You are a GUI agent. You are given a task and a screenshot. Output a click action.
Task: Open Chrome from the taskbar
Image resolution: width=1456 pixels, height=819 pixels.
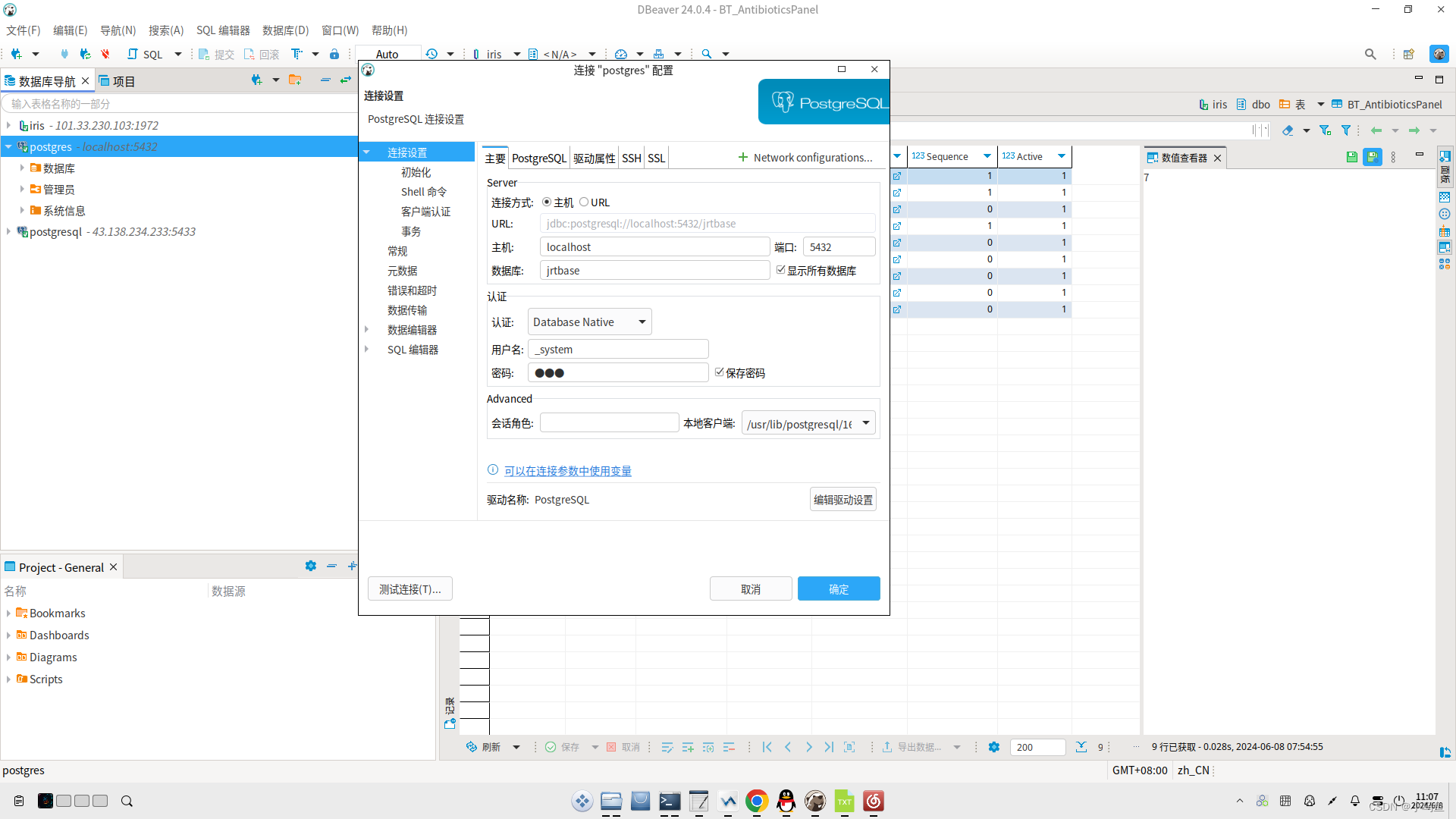pos(756,801)
